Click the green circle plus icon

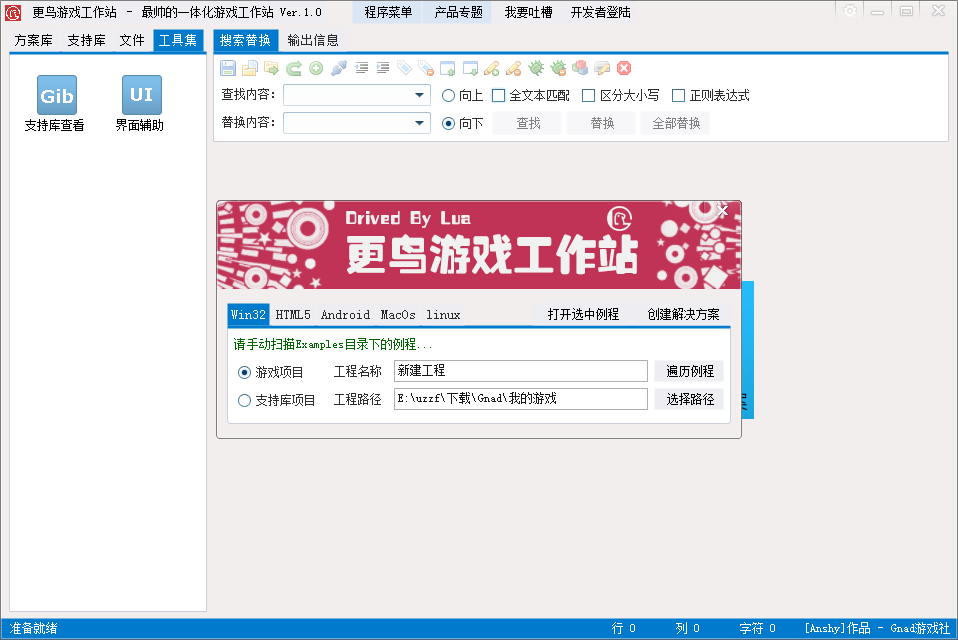[316, 68]
